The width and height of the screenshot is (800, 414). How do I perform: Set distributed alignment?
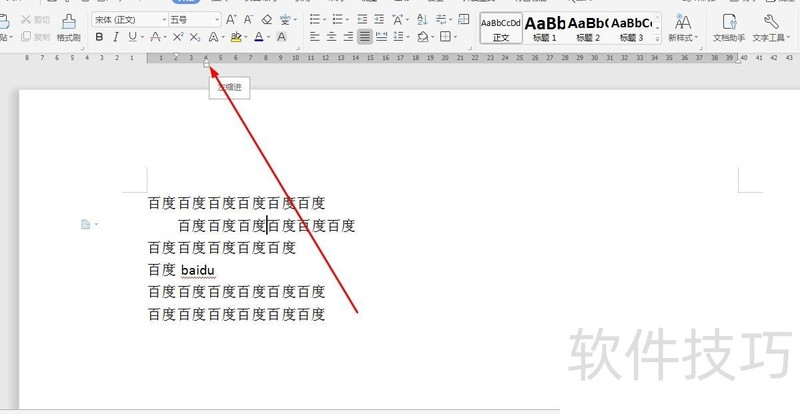click(x=381, y=37)
